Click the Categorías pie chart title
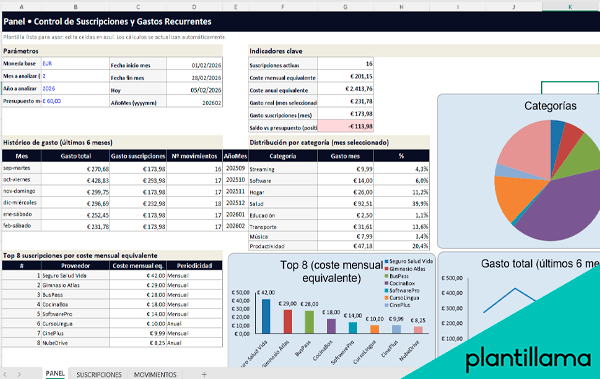The height and width of the screenshot is (379, 600). (x=550, y=106)
